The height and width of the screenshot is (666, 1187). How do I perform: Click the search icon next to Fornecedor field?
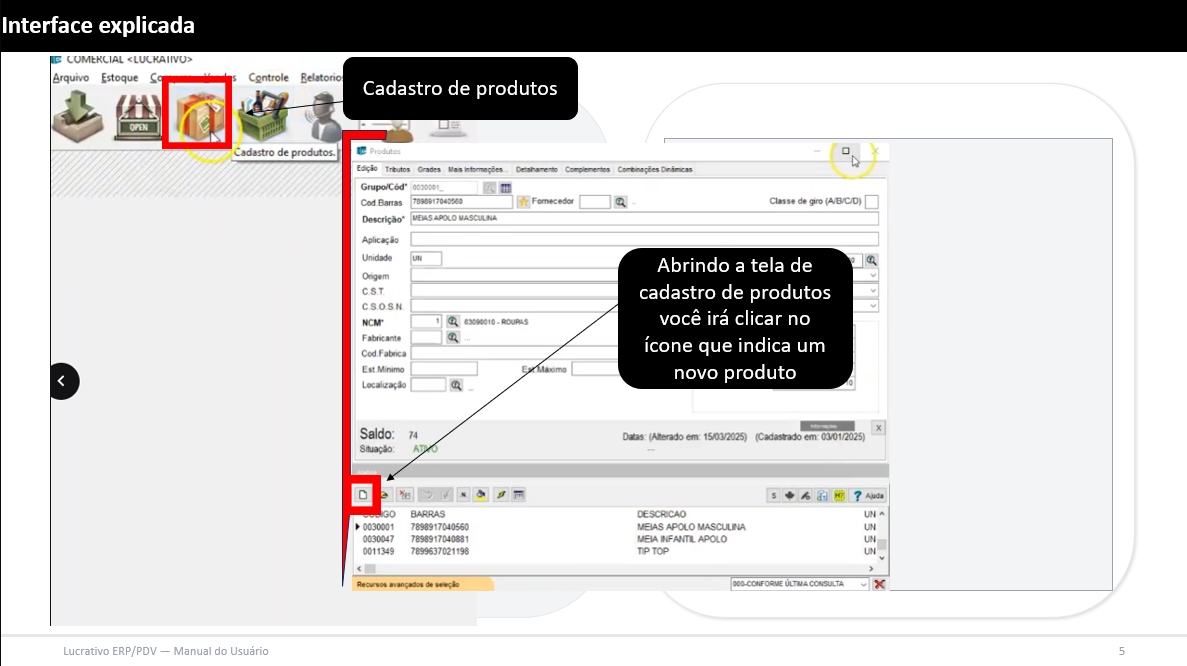click(x=620, y=202)
